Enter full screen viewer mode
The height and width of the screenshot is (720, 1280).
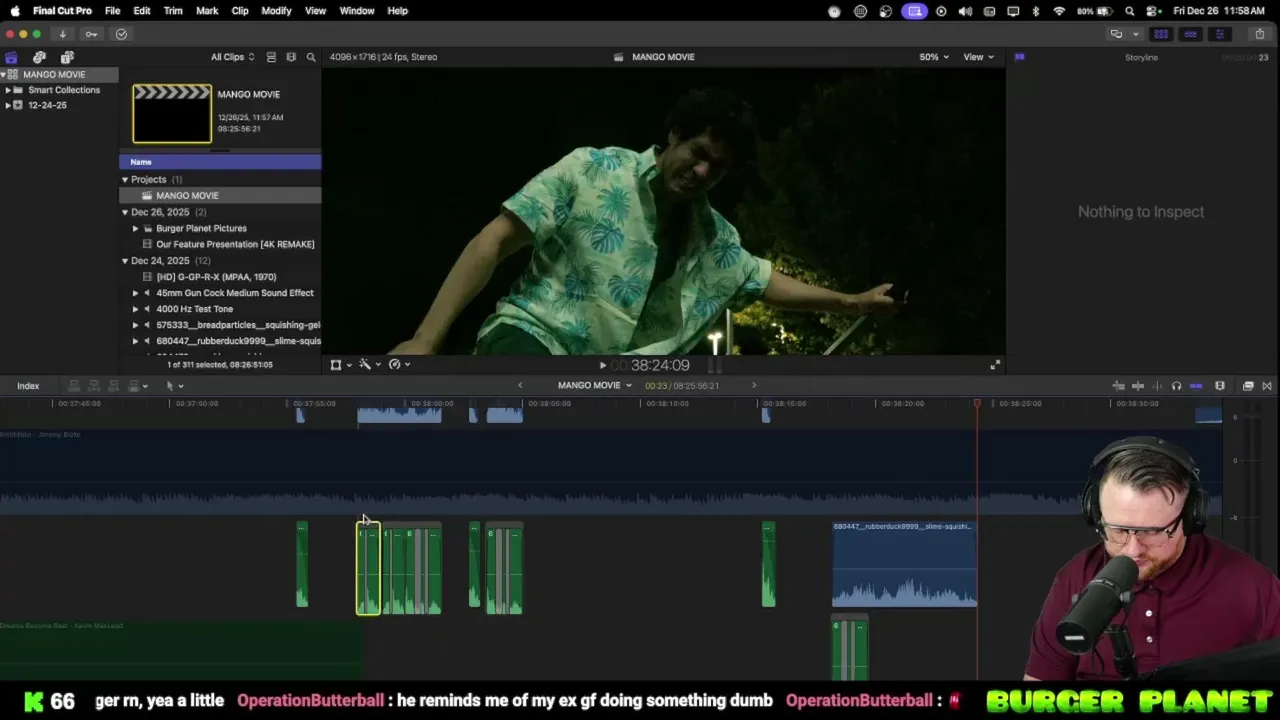(x=995, y=365)
